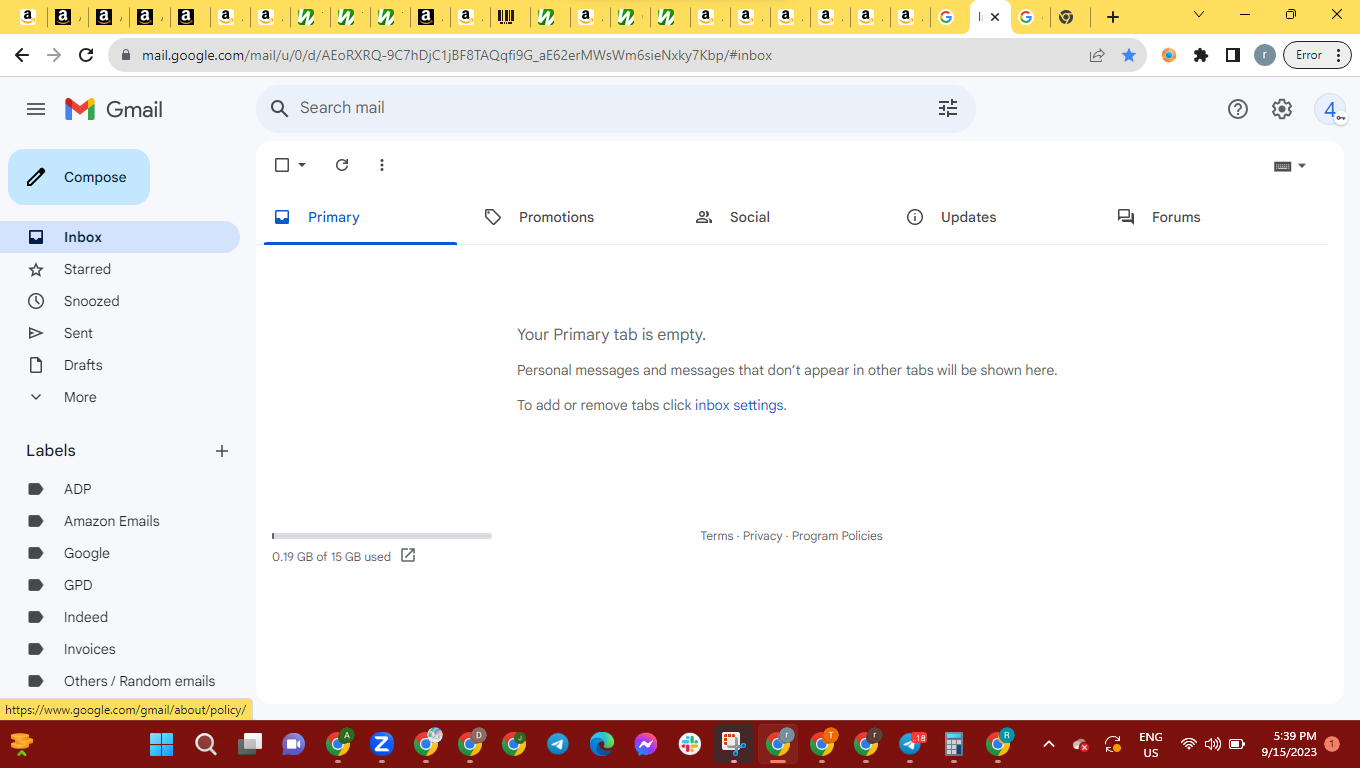The image size is (1360, 768).
Task: Expand the tab search chevron in title bar
Action: point(1199,15)
